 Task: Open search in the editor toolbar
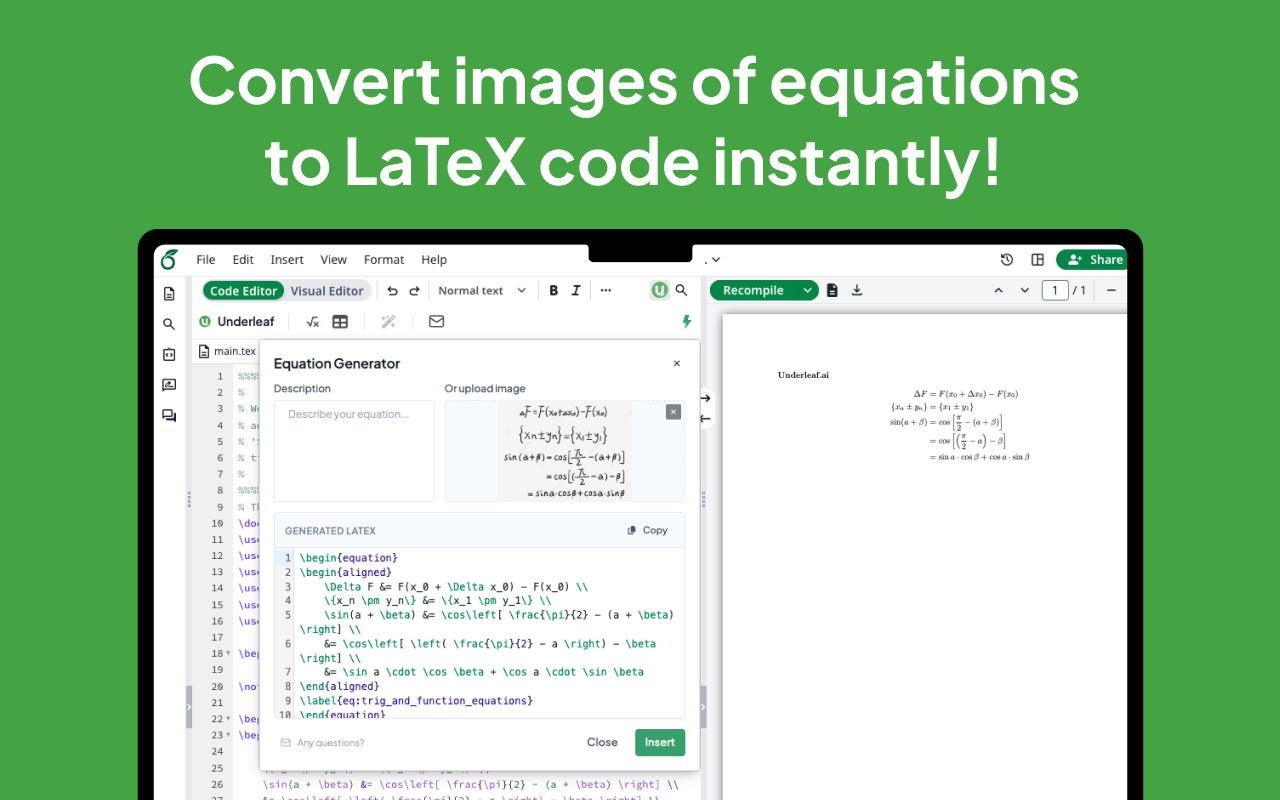[681, 290]
